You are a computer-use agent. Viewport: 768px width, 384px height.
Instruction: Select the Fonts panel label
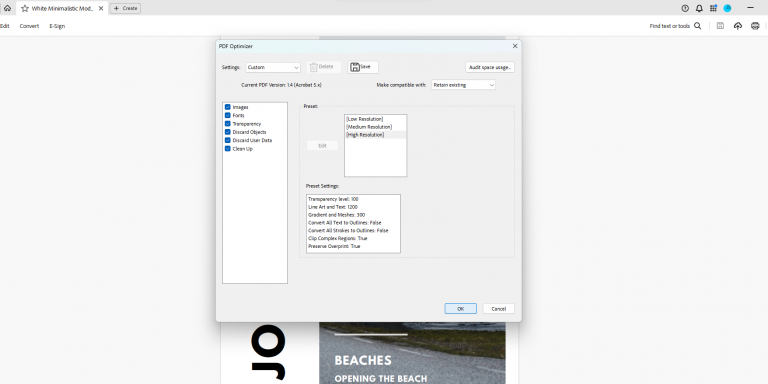point(239,115)
